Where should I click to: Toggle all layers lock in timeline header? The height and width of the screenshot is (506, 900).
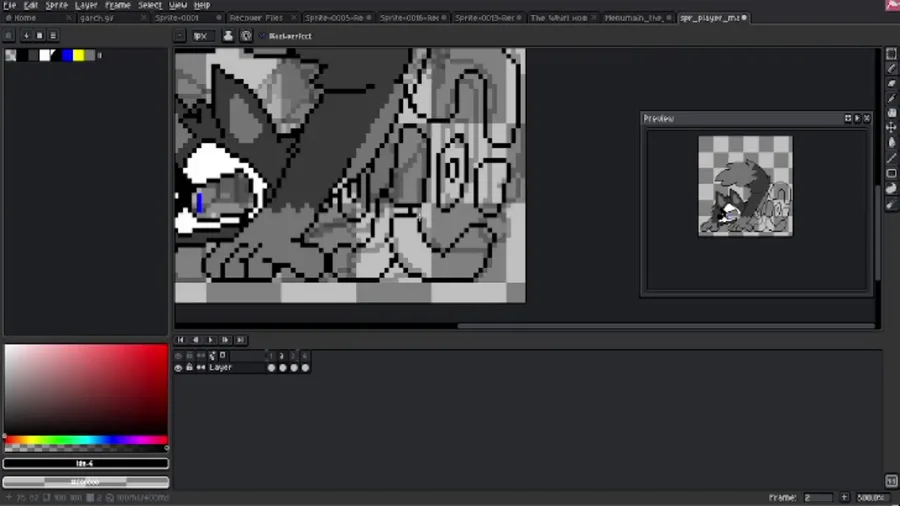pyautogui.click(x=189, y=356)
